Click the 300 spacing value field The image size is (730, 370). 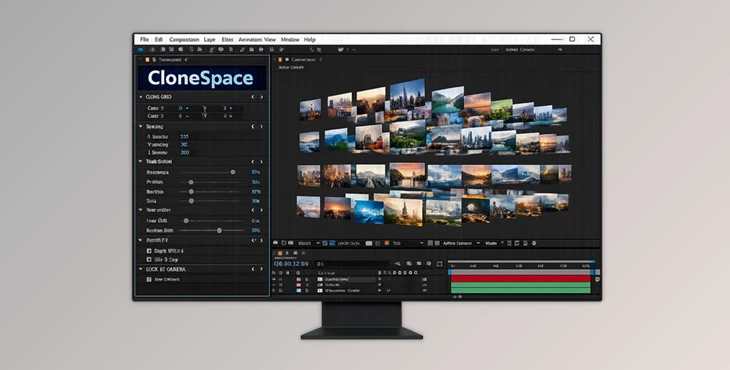pos(185,136)
